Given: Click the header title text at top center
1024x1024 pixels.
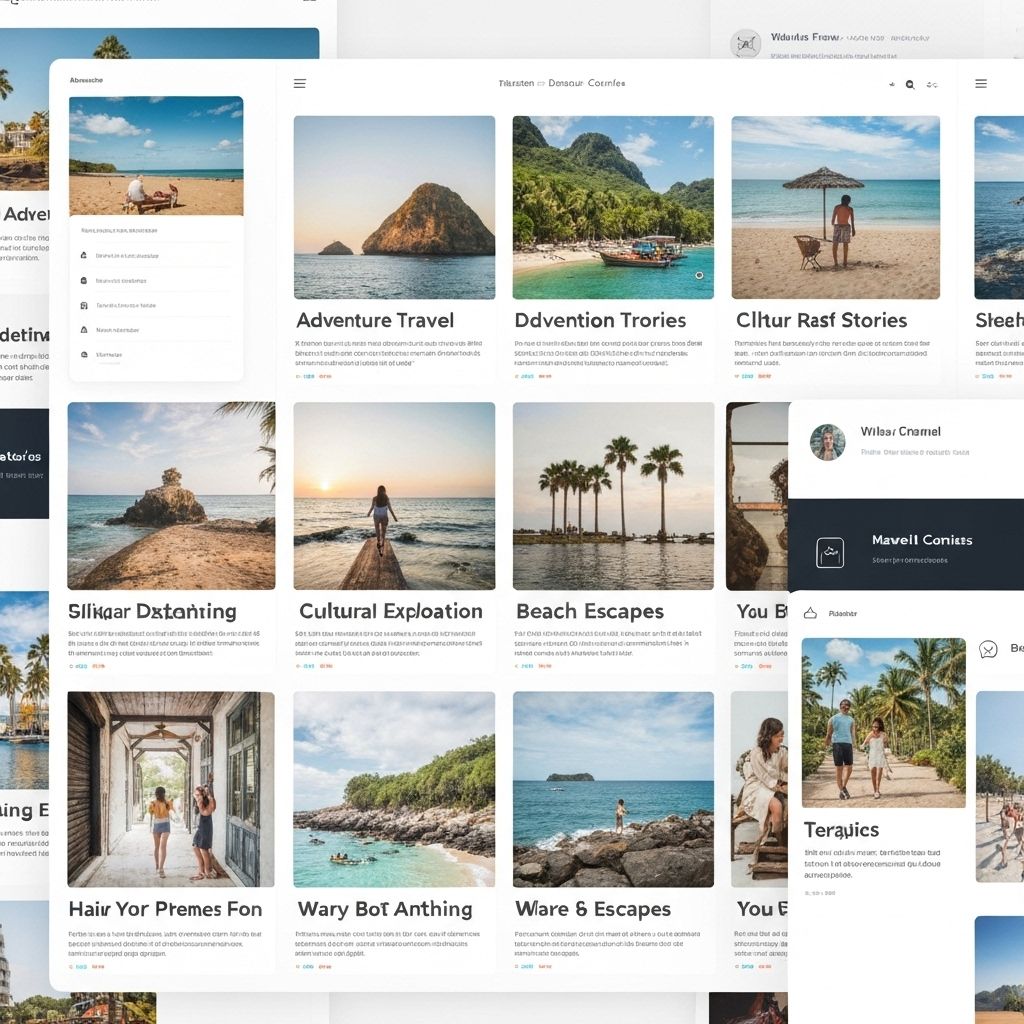Looking at the screenshot, I should [561, 84].
